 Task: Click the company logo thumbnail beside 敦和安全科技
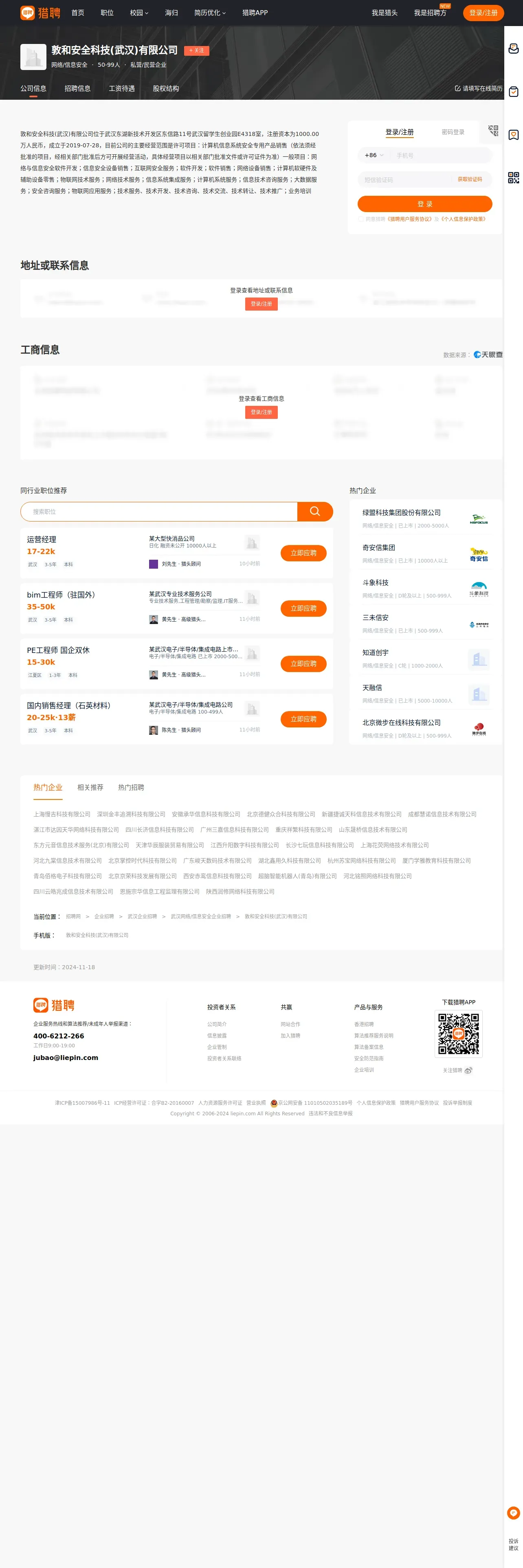click(x=33, y=57)
